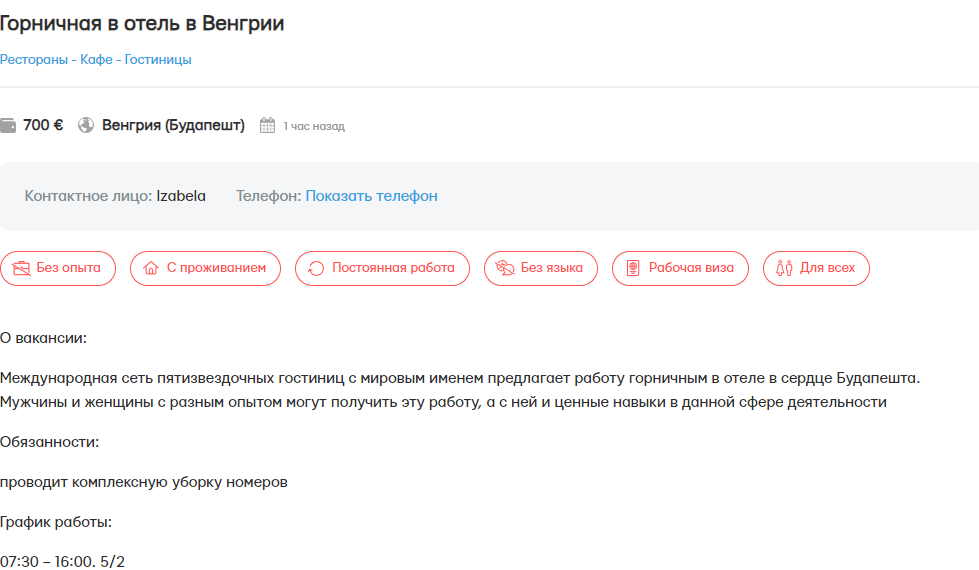This screenshot has width=979, height=570.
Task: Click the passport icon in Рабочая виза tag
Action: [633, 268]
